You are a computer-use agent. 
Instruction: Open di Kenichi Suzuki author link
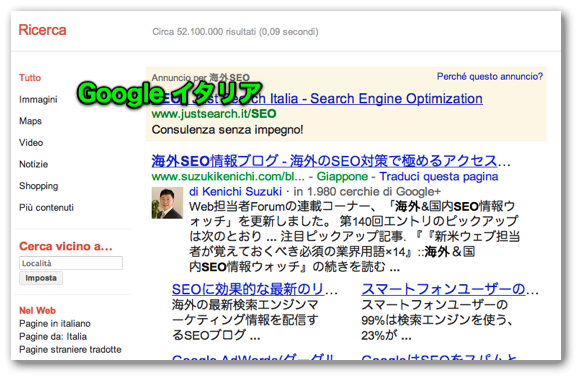tap(235, 192)
